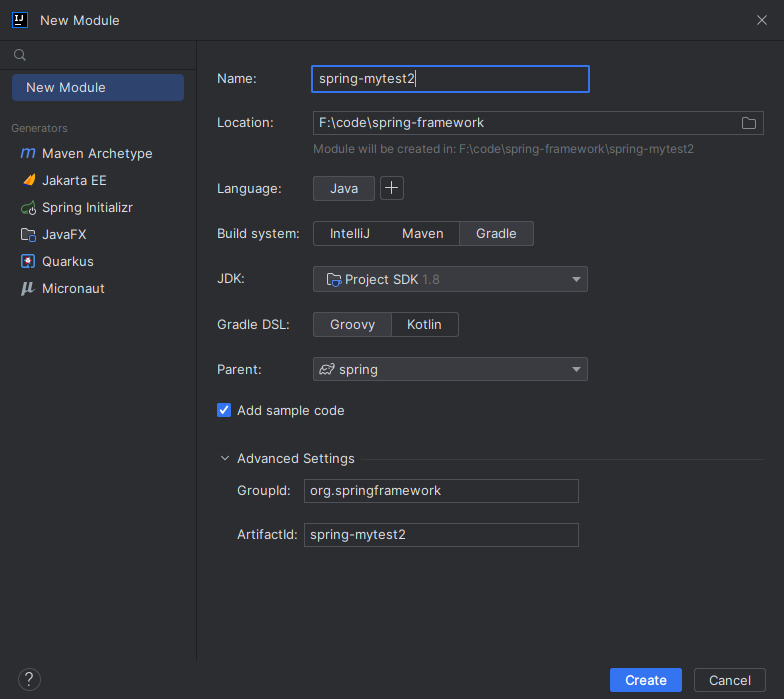Choose Groovy as Gradle DSL

click(352, 324)
